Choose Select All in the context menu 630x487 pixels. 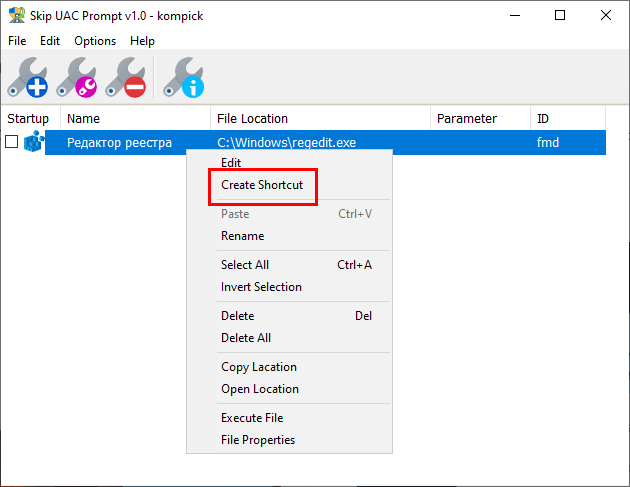pyautogui.click(x=289, y=265)
